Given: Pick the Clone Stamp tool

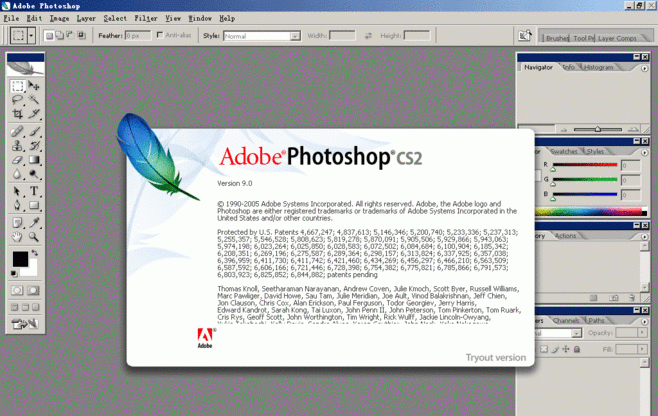Looking at the screenshot, I should [17, 146].
